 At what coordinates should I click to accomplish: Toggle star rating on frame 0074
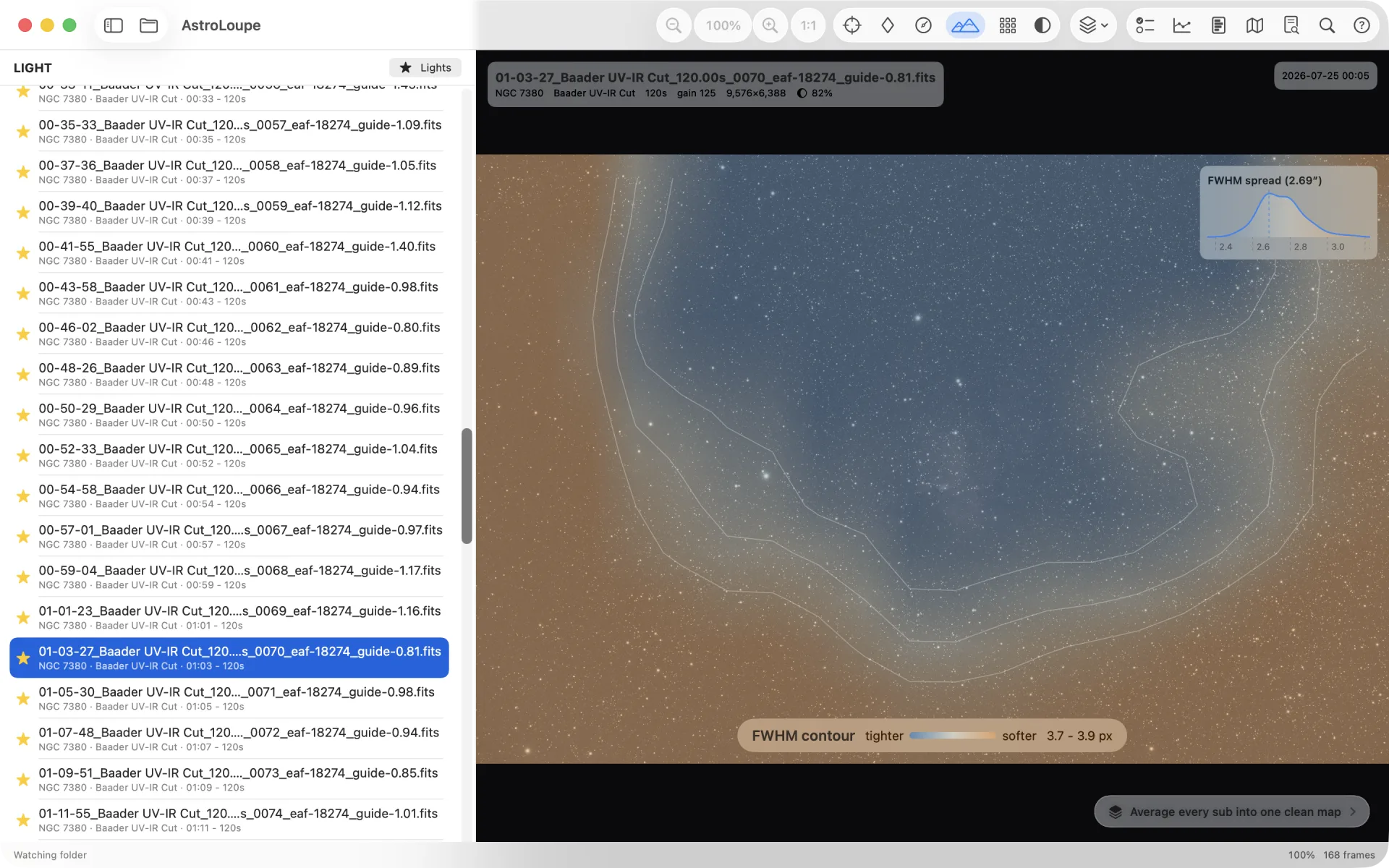coord(23,820)
